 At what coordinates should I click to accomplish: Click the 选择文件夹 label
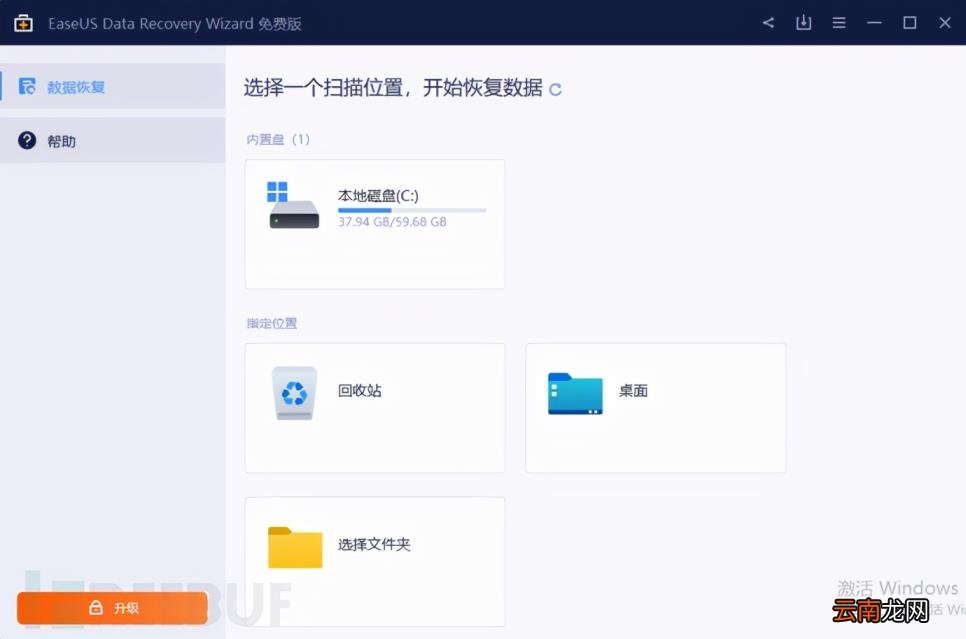tap(374, 544)
